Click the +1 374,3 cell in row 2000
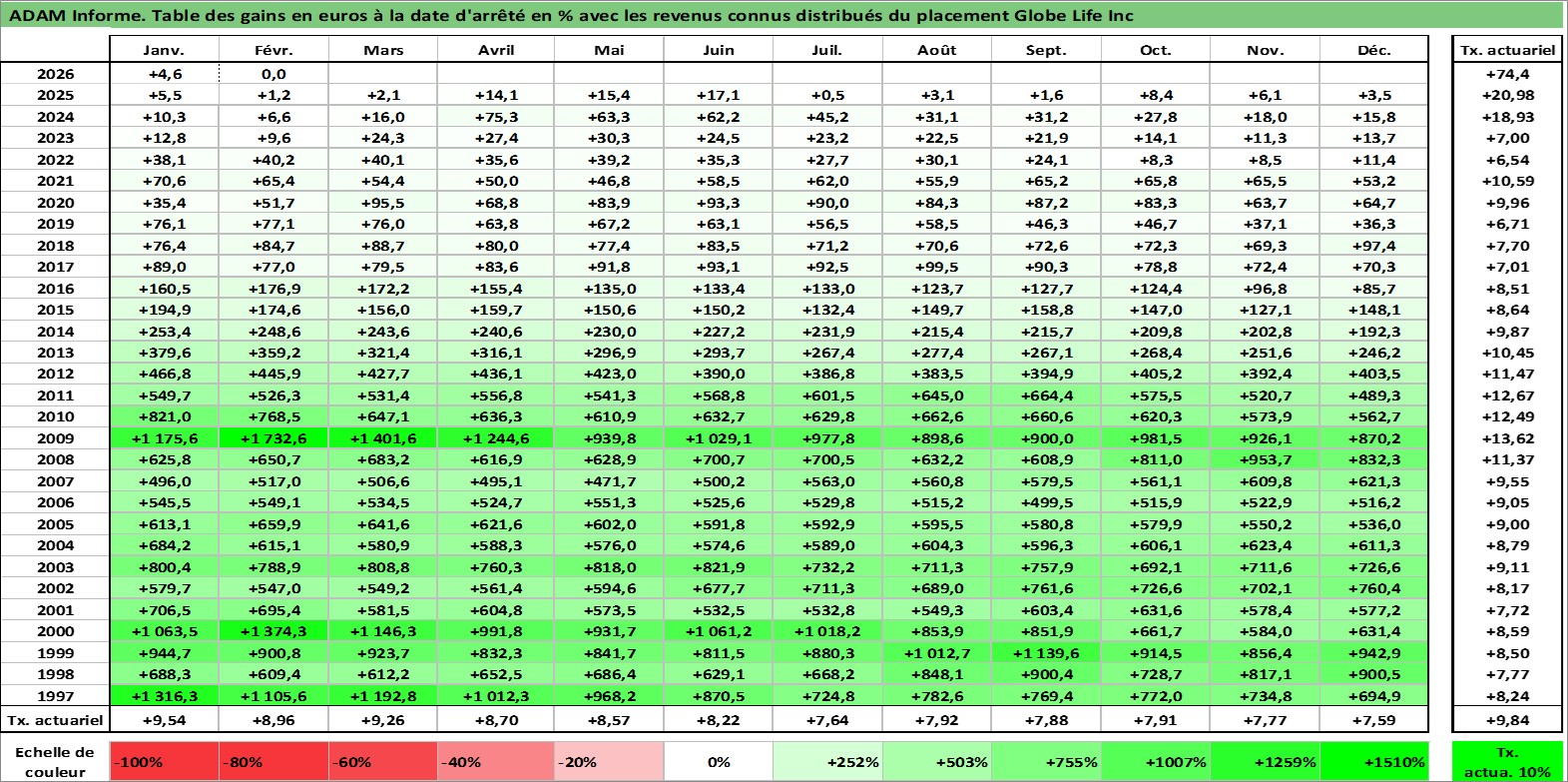This screenshot has width=1568, height=782. coord(273,631)
